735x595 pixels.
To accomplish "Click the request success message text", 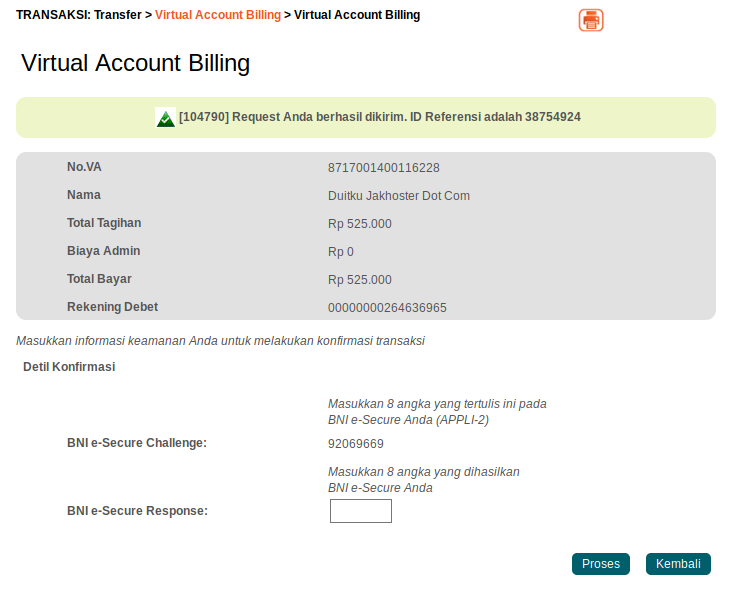I will pyautogui.click(x=380, y=117).
